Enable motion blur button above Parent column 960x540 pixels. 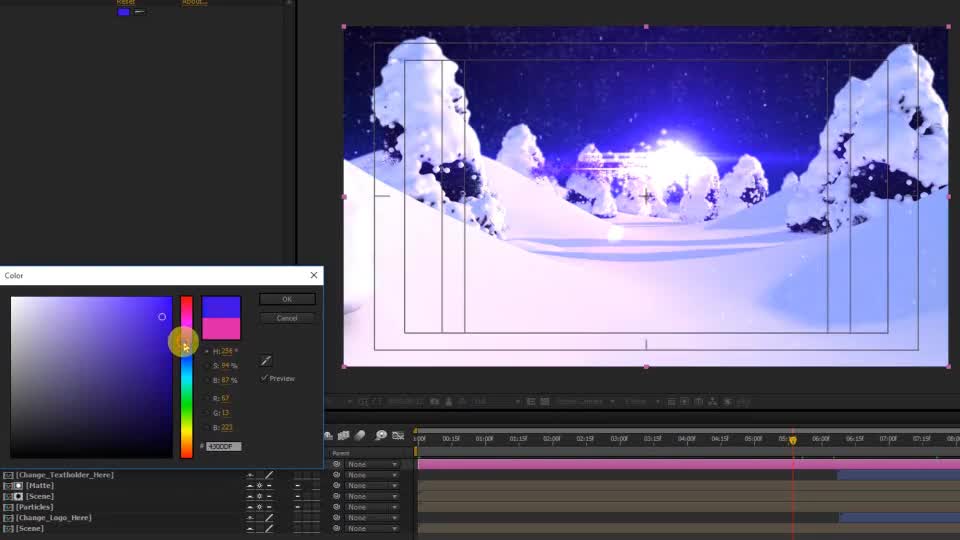pos(360,435)
